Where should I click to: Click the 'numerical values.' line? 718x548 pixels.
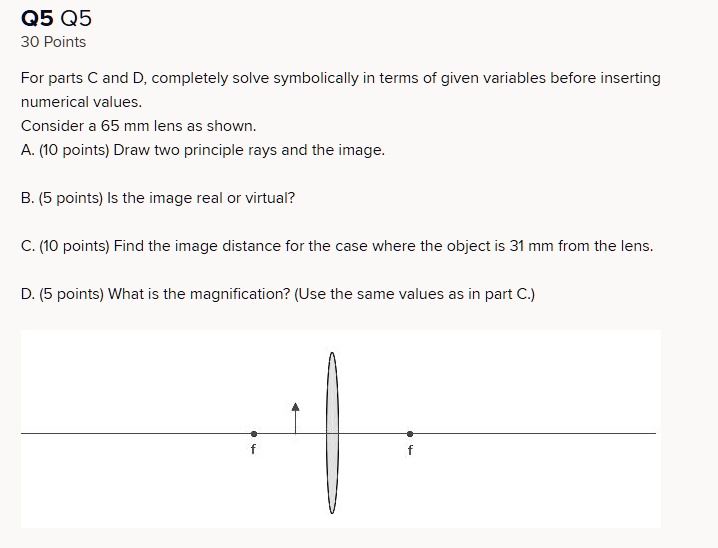click(82, 102)
